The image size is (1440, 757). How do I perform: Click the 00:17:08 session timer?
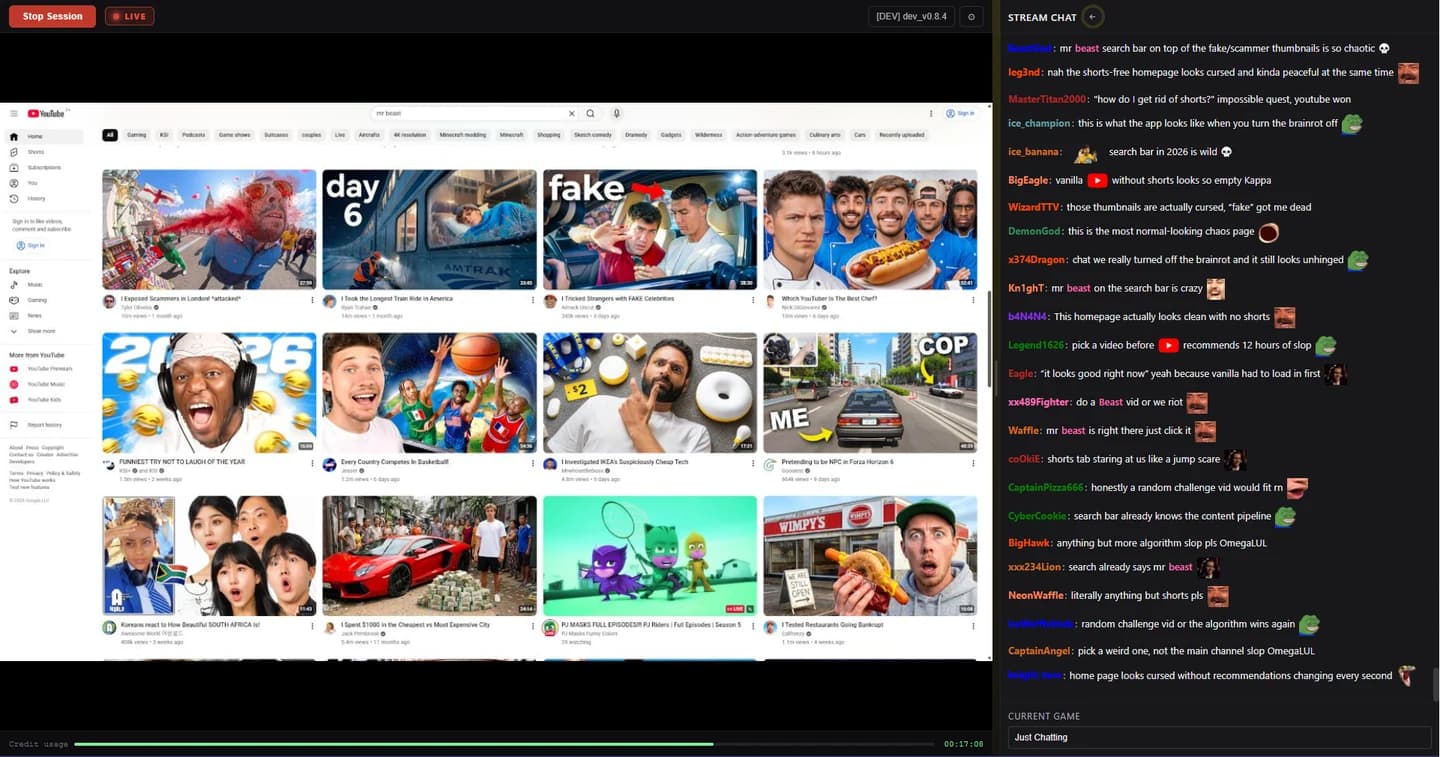(963, 744)
